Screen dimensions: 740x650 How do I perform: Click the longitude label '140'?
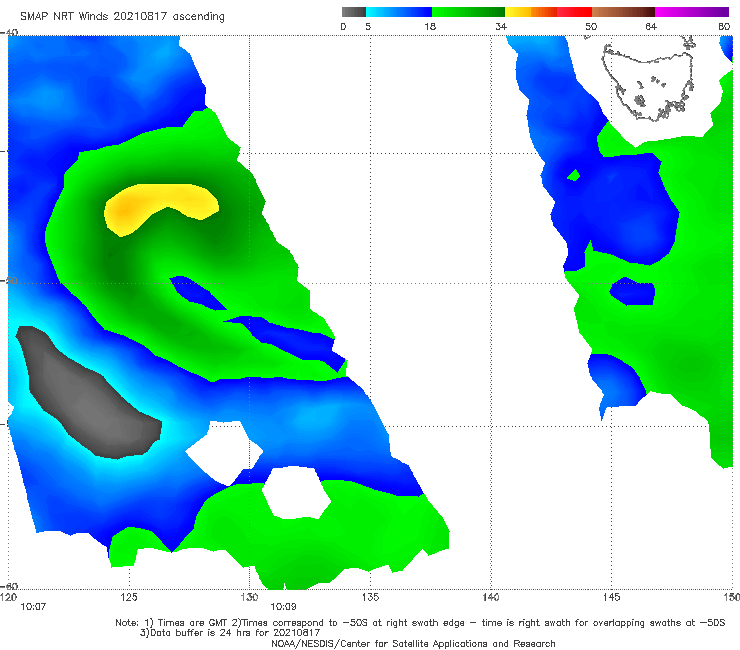491,597
